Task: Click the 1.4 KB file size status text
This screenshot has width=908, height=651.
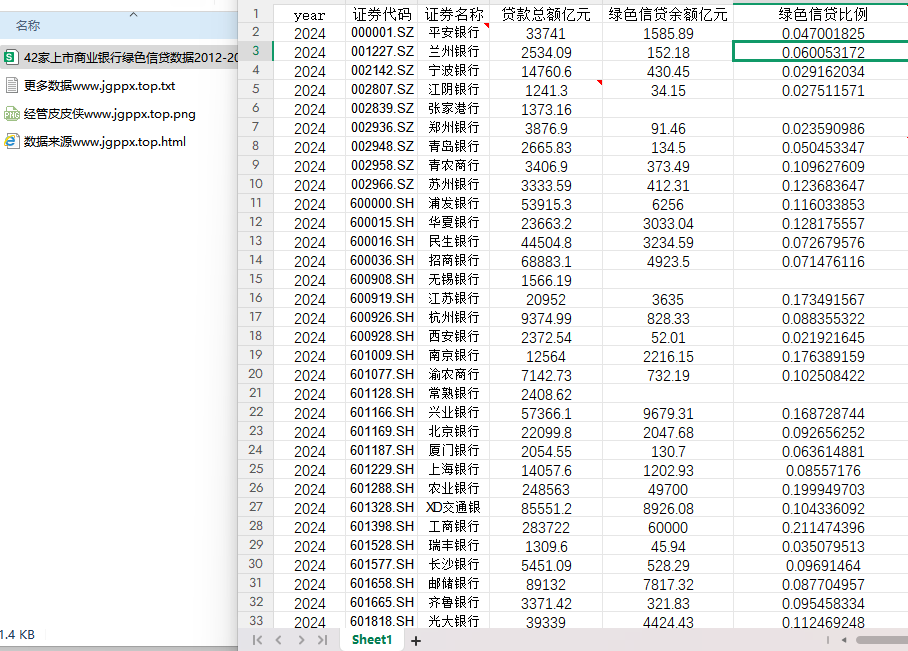Action: tap(17, 635)
